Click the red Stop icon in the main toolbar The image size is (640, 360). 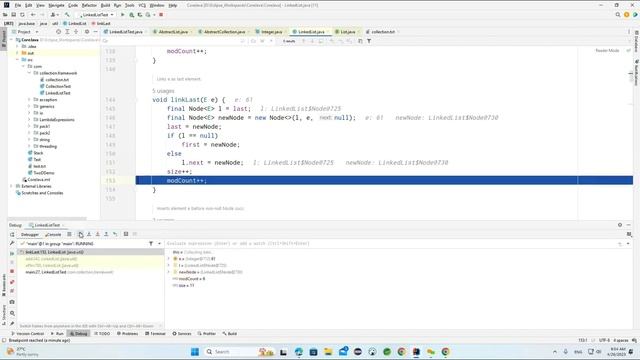[161, 15]
